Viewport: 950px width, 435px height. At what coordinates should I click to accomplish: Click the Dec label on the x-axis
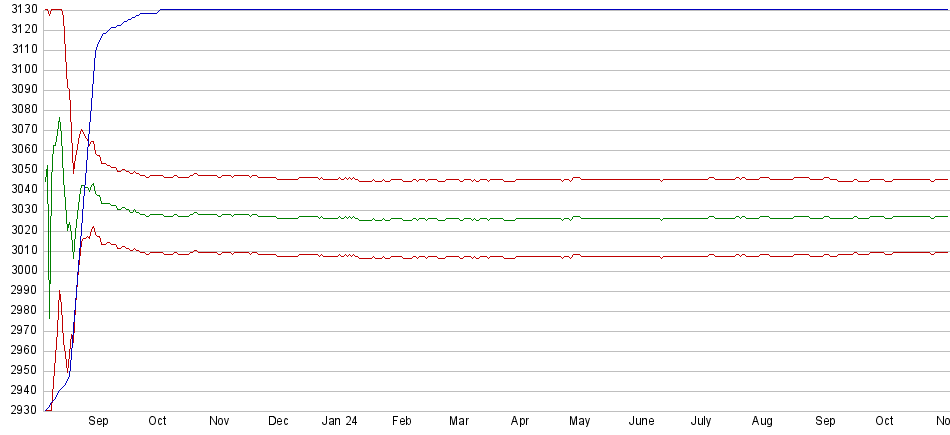pyautogui.click(x=279, y=421)
